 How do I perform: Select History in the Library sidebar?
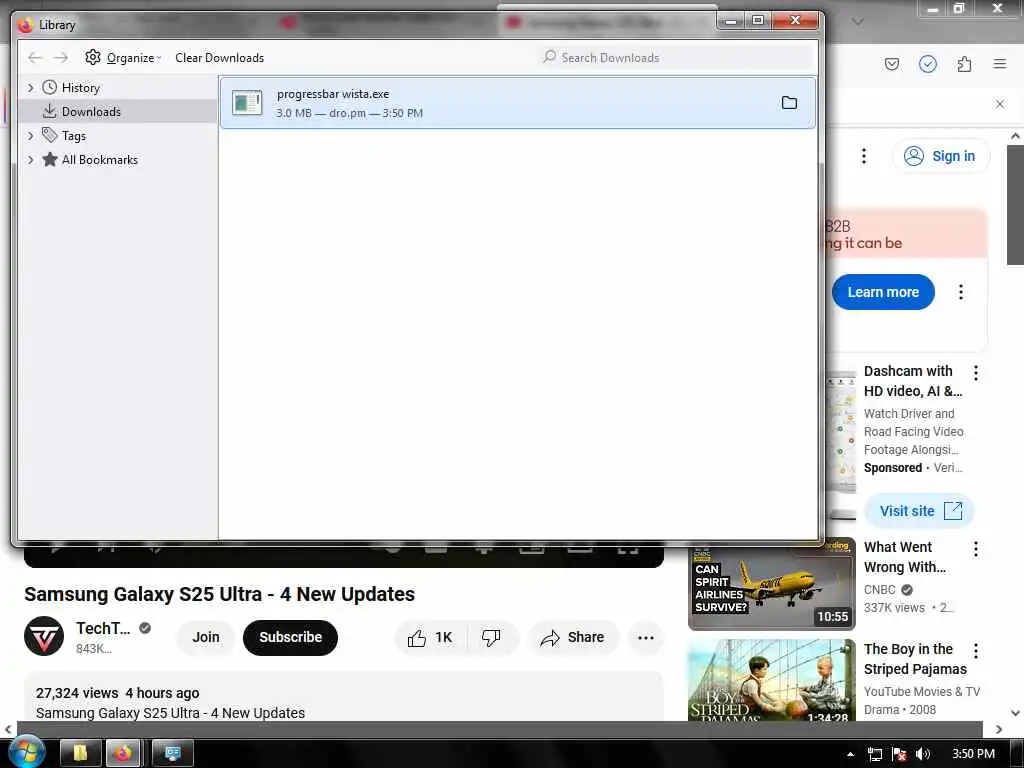point(80,88)
